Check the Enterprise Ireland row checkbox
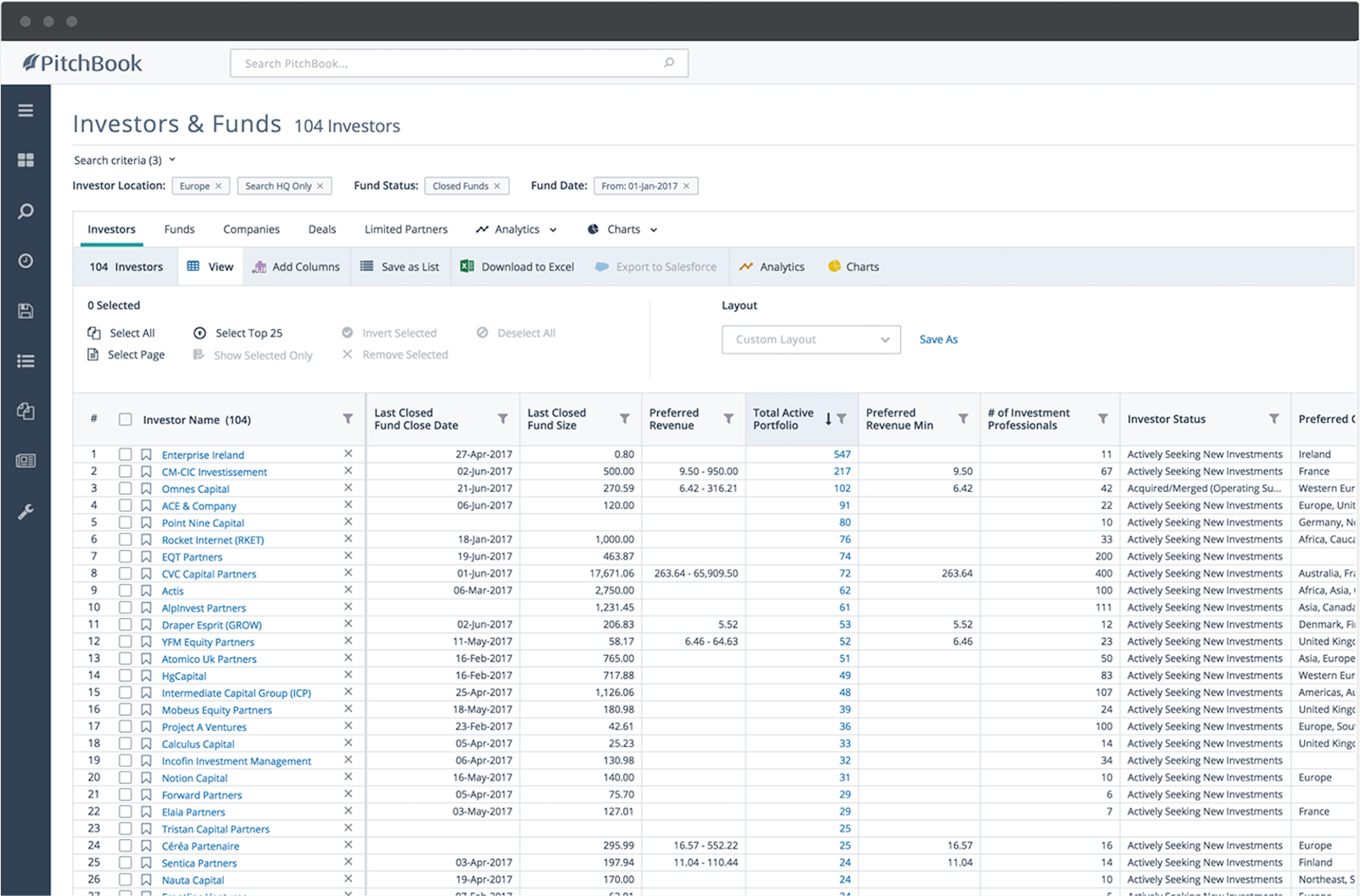This screenshot has width=1360, height=896. tap(125, 455)
